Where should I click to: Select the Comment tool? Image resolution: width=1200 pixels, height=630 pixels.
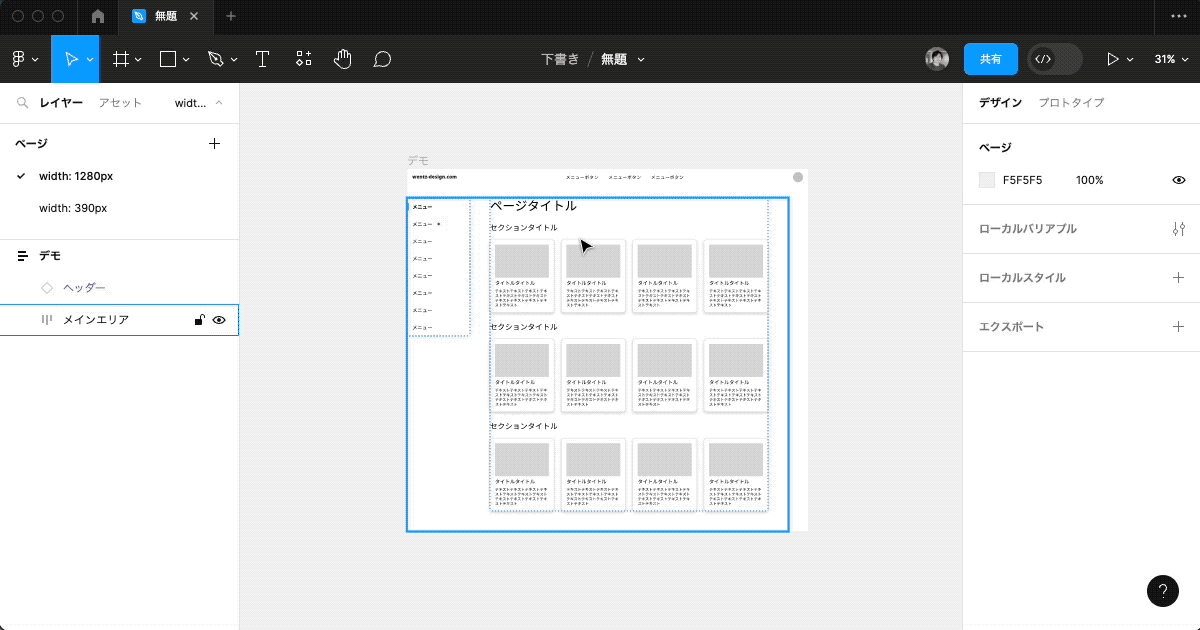pos(382,59)
